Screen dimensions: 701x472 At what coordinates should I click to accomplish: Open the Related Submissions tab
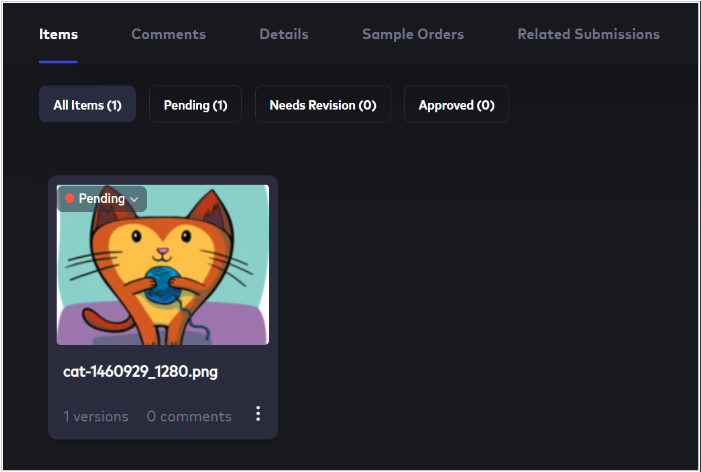point(588,34)
